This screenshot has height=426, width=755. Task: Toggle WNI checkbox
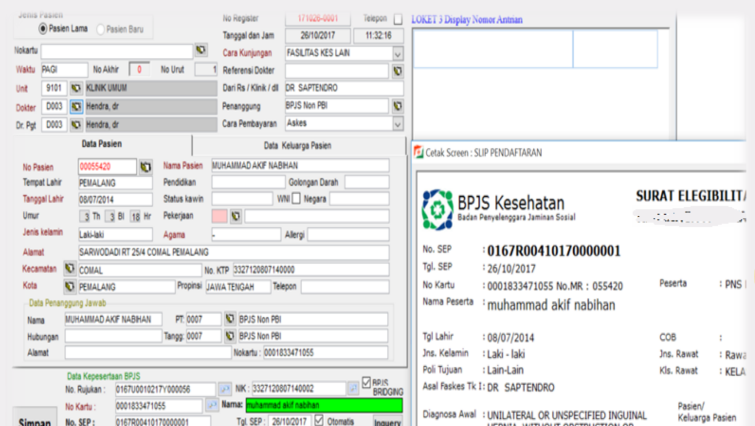point(296,198)
